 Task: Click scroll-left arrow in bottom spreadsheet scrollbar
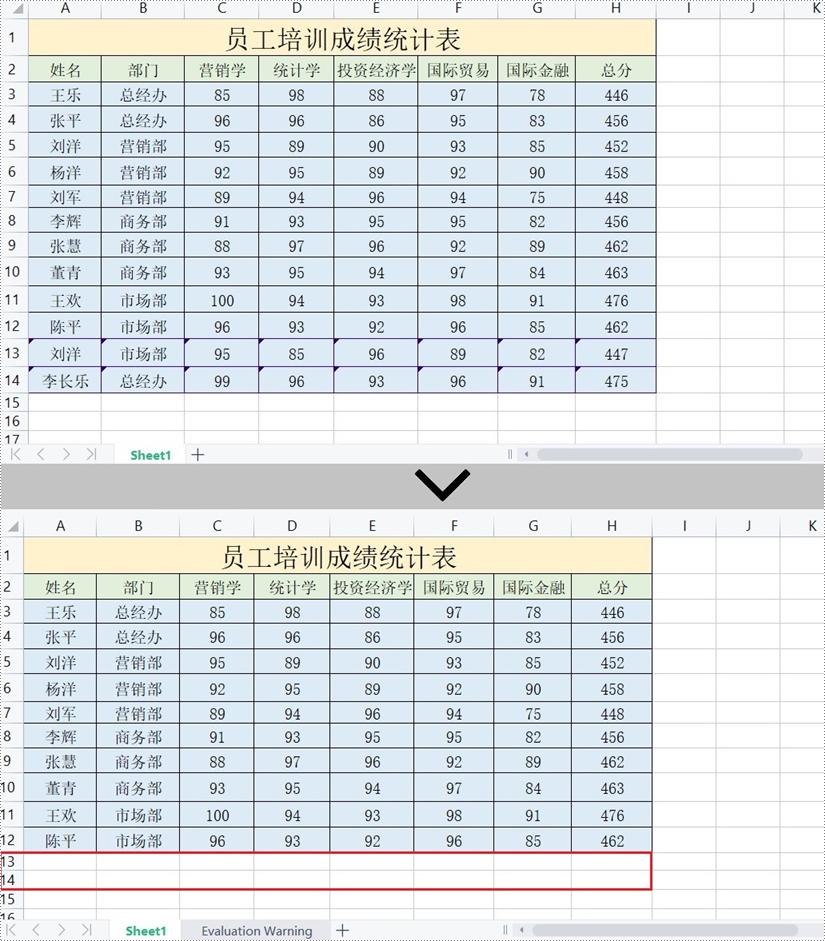pos(521,930)
